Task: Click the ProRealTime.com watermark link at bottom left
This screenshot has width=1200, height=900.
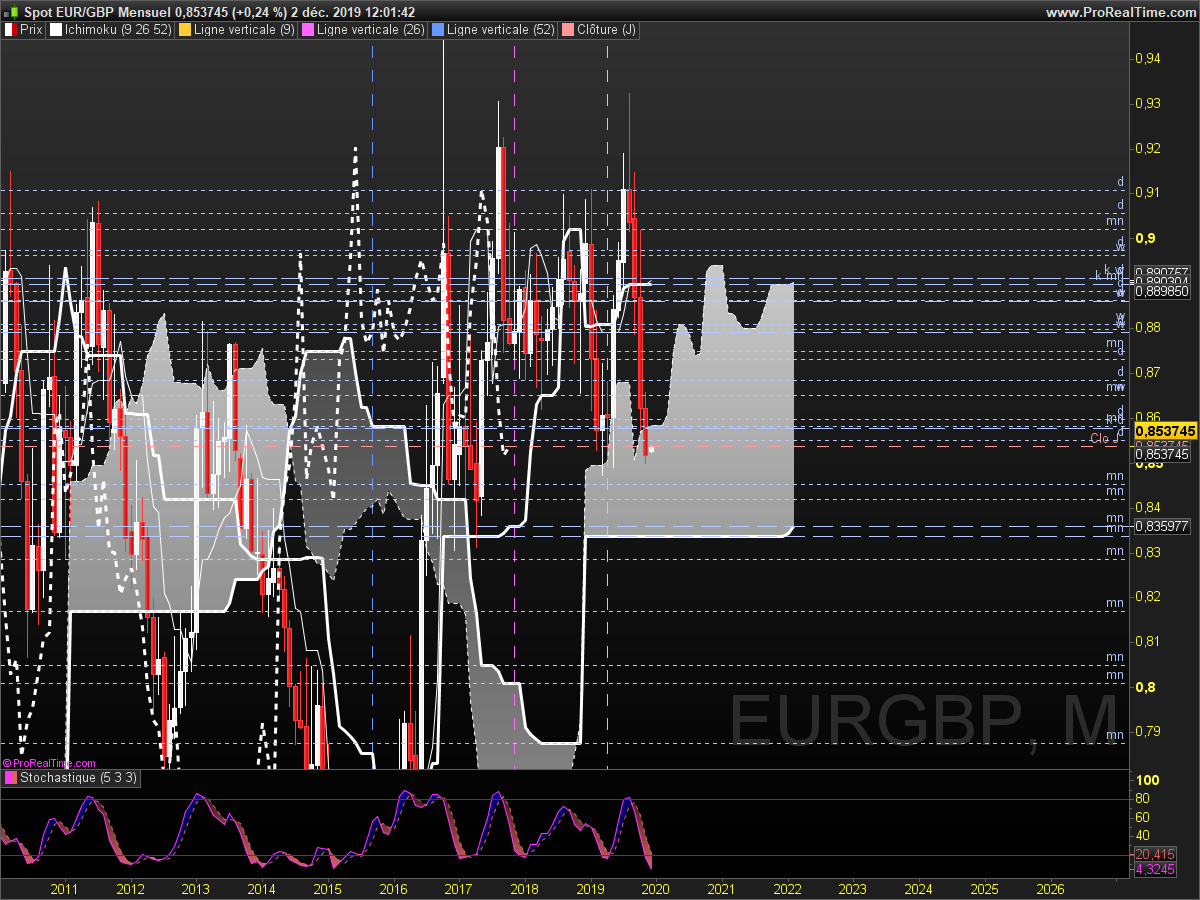Action: [50, 763]
